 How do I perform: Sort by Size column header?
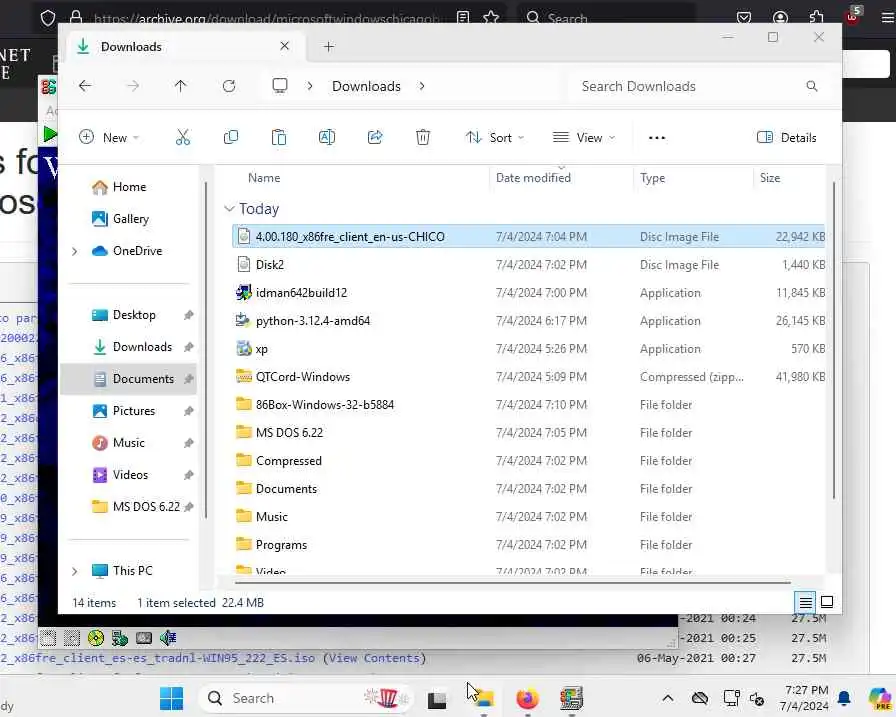770,178
